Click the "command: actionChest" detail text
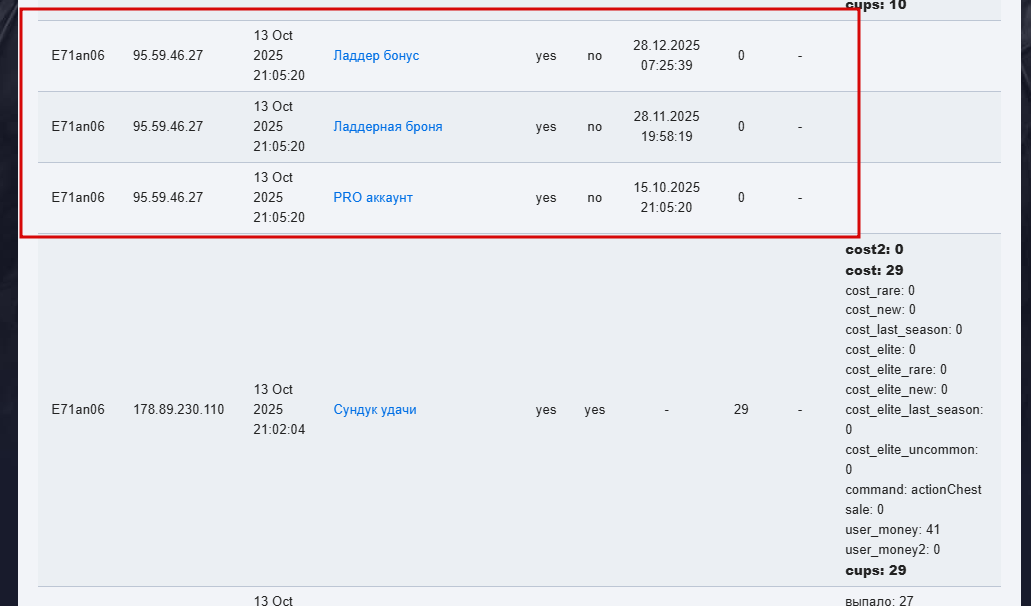Image resolution: width=1031 pixels, height=606 pixels. pyautogui.click(x=913, y=490)
